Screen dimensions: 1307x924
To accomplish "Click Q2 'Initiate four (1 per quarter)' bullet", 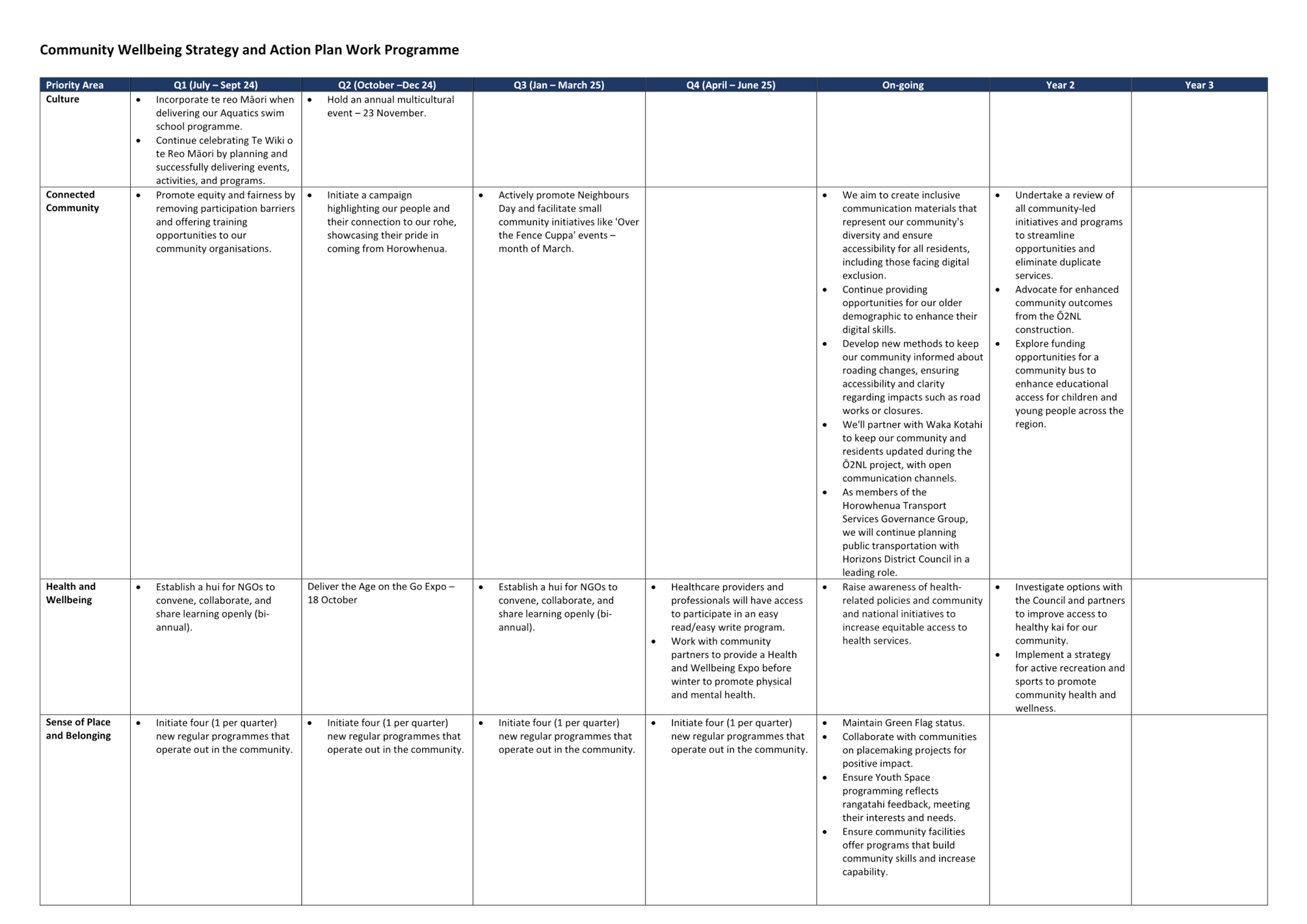I will [395, 736].
